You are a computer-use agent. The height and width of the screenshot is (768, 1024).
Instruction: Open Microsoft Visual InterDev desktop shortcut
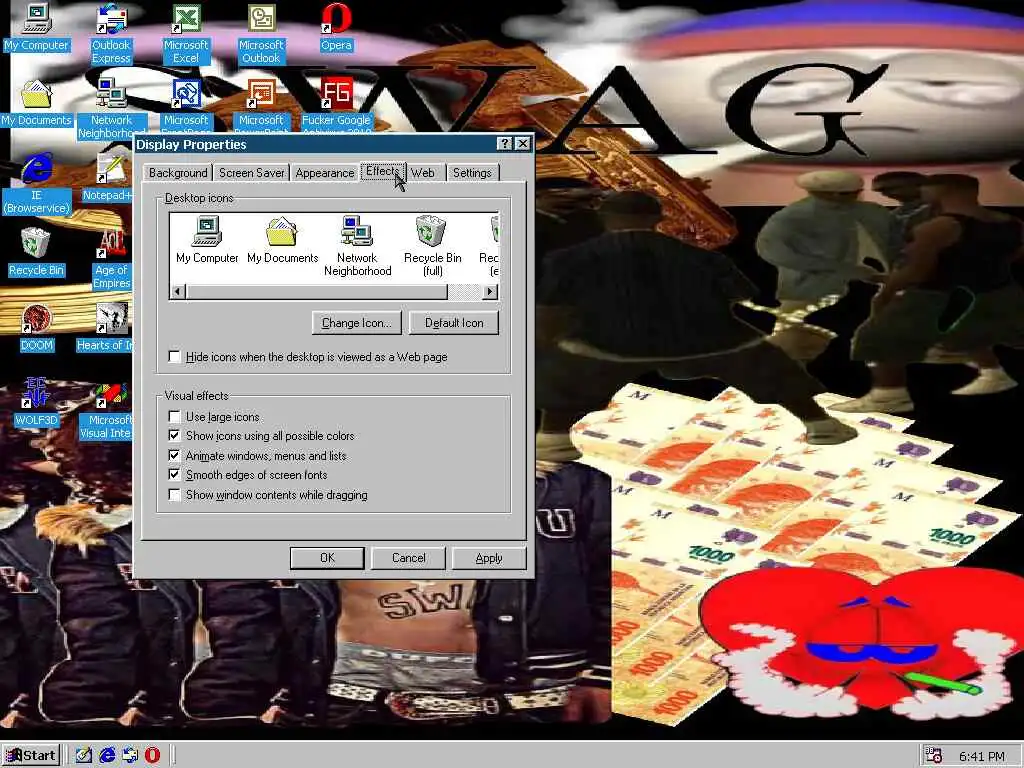pyautogui.click(x=108, y=409)
